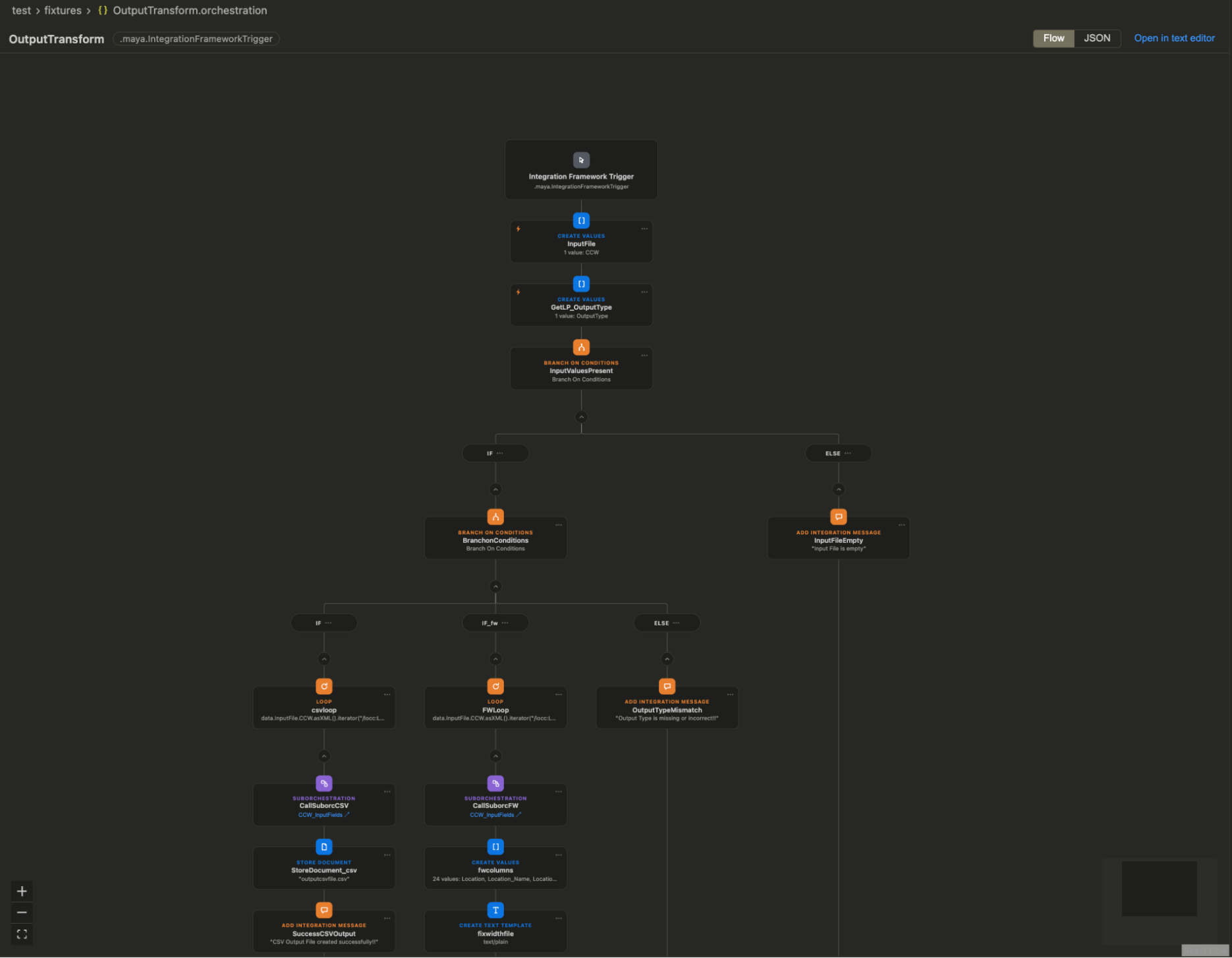Collapse the top-level IF branch
Screen dimensions: 1232x958
click(495, 490)
